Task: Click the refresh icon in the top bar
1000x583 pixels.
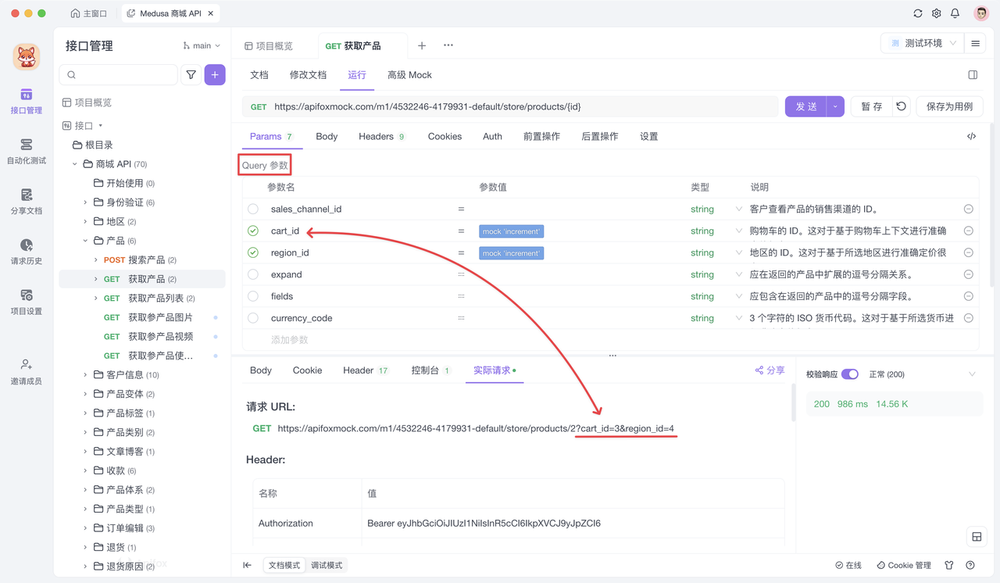Action: (917, 13)
